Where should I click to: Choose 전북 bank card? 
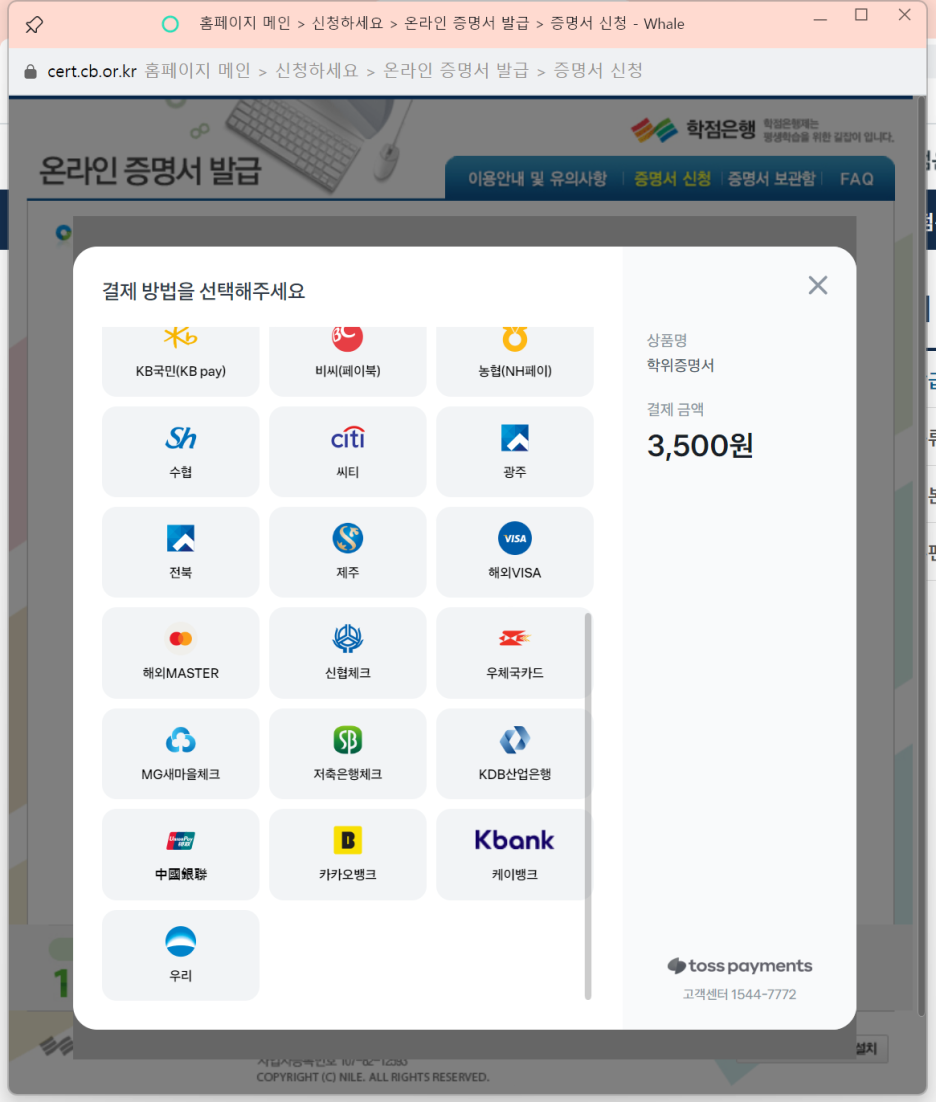click(181, 552)
